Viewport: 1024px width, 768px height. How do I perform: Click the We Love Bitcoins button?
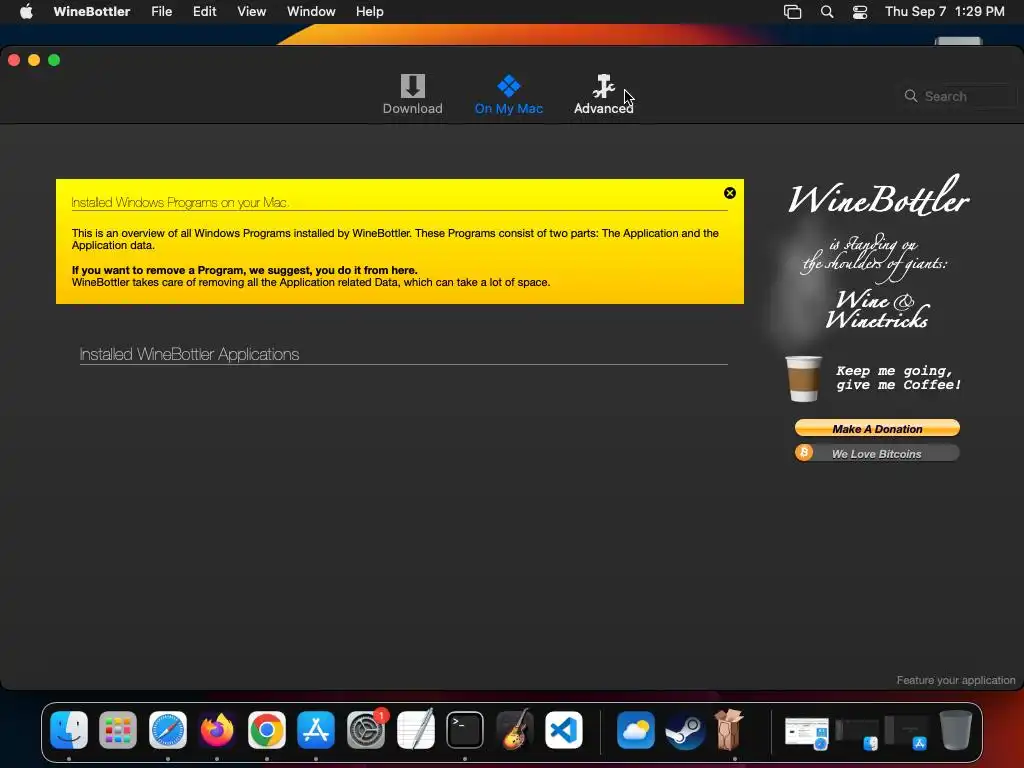[x=877, y=453]
